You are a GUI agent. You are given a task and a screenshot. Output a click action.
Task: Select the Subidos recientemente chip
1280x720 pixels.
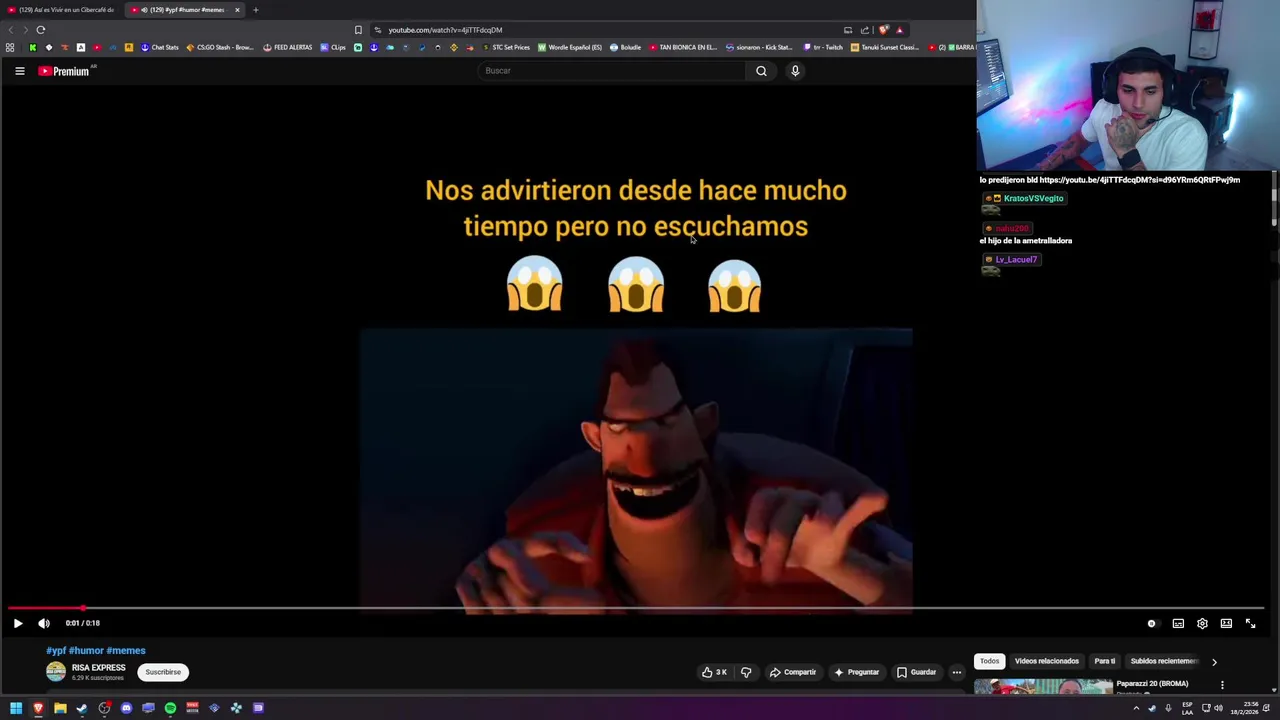click(x=1164, y=661)
